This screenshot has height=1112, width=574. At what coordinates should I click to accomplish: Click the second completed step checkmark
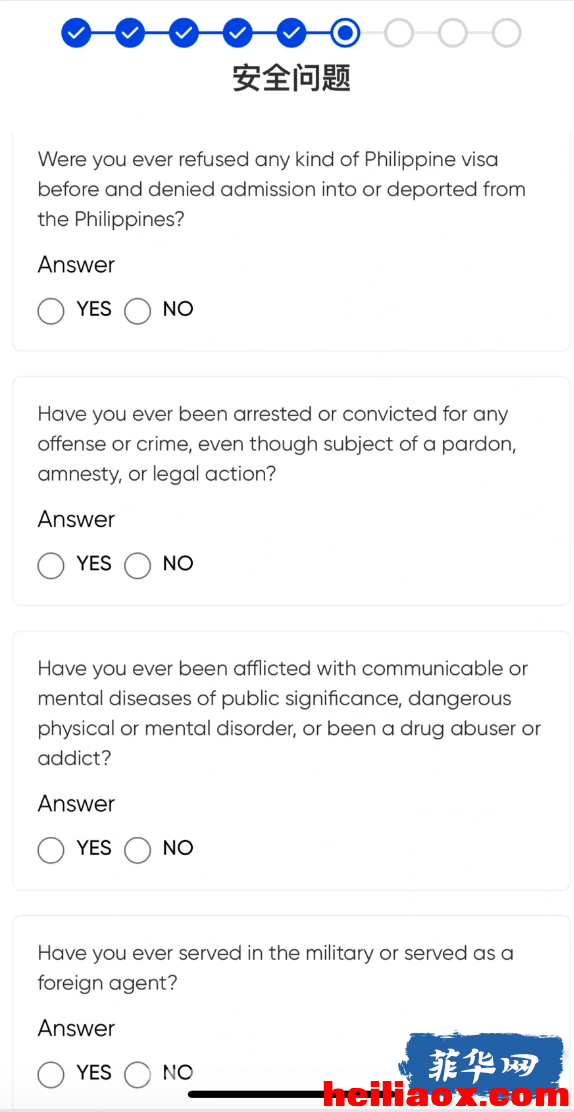click(x=131, y=33)
